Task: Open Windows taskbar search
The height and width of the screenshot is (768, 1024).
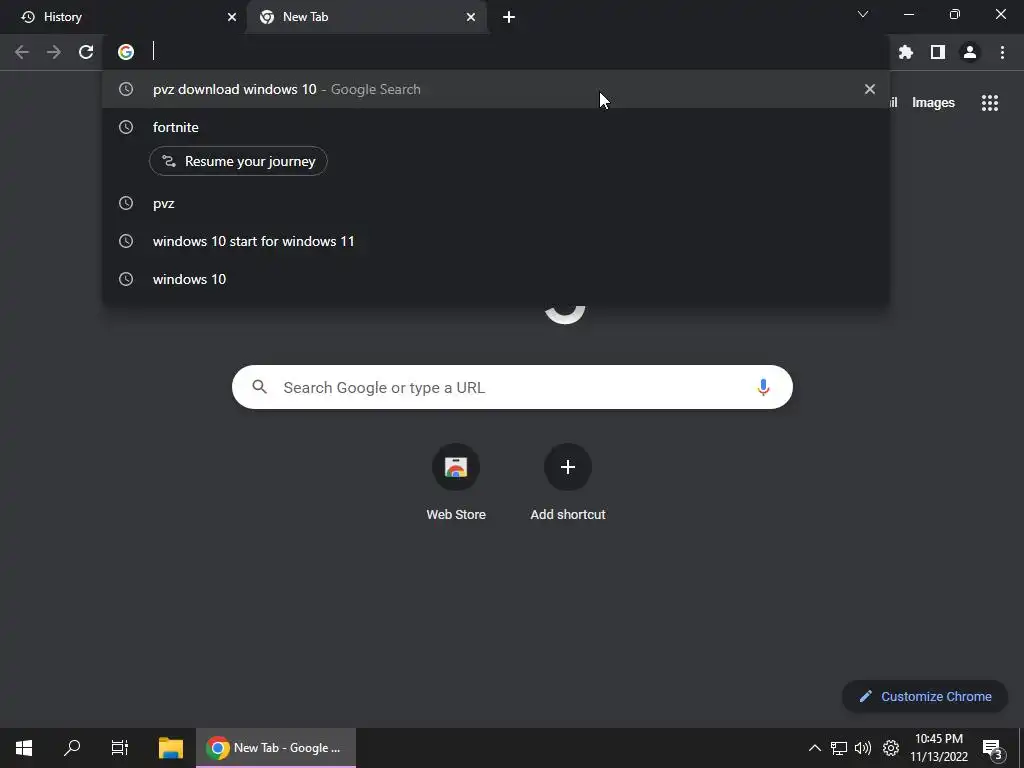Action: 72,748
